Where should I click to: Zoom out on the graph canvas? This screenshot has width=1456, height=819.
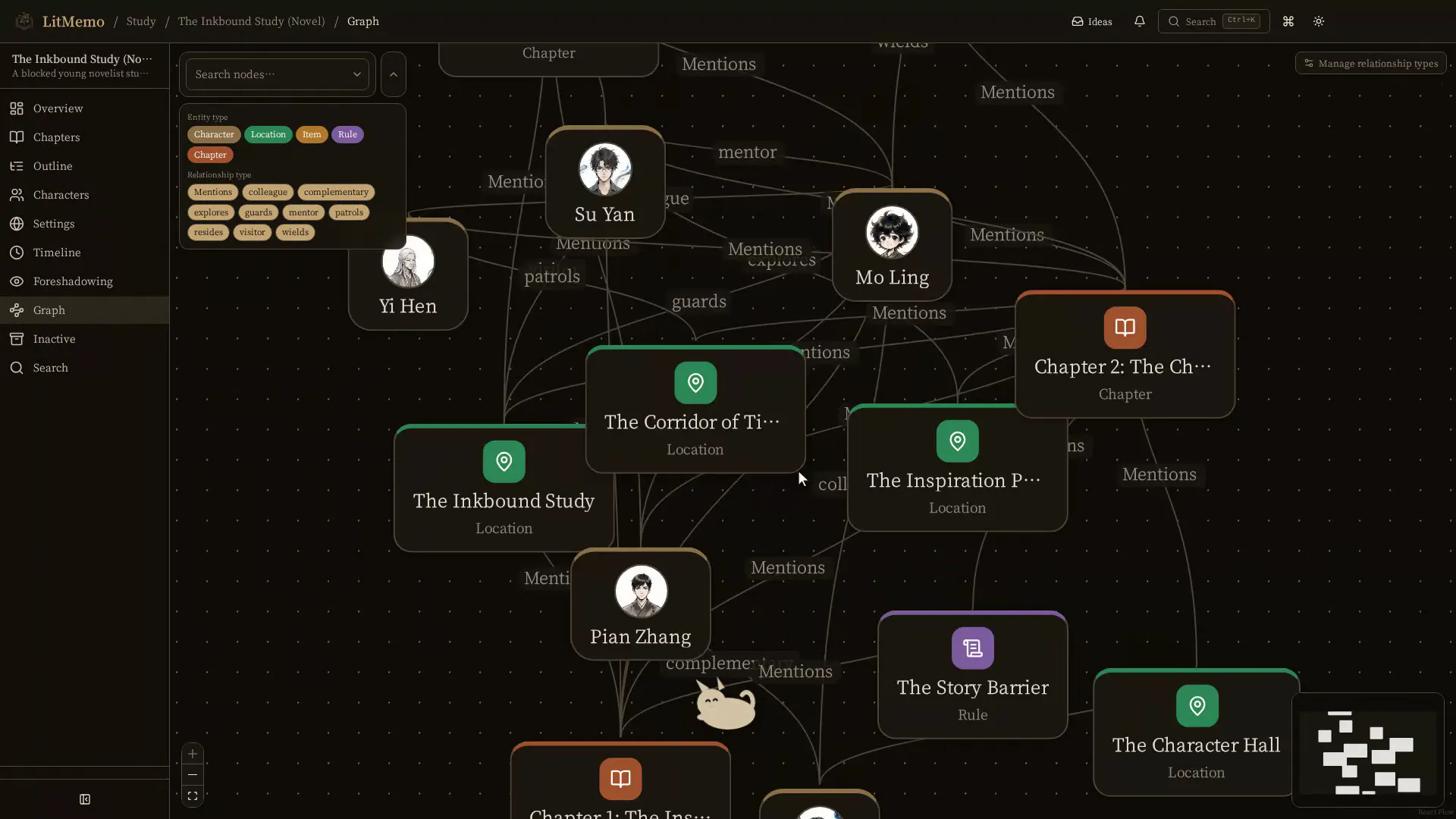point(193,775)
